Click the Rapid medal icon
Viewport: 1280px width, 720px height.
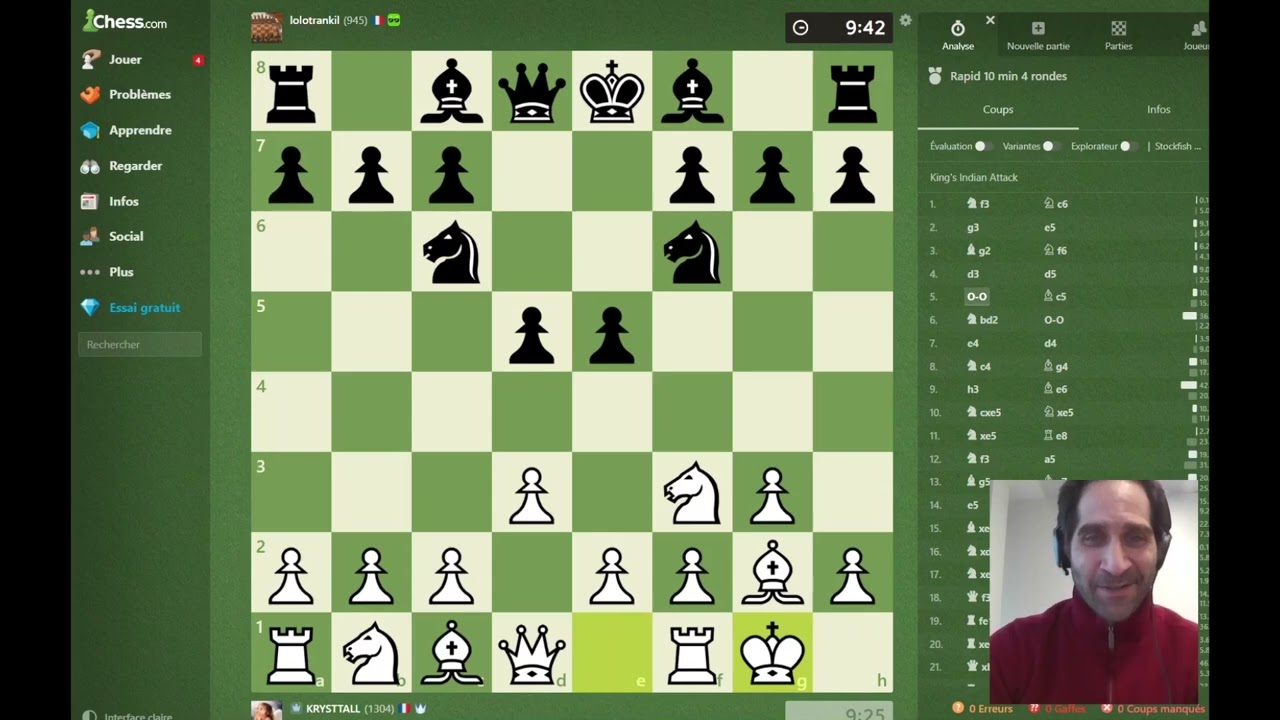point(935,76)
